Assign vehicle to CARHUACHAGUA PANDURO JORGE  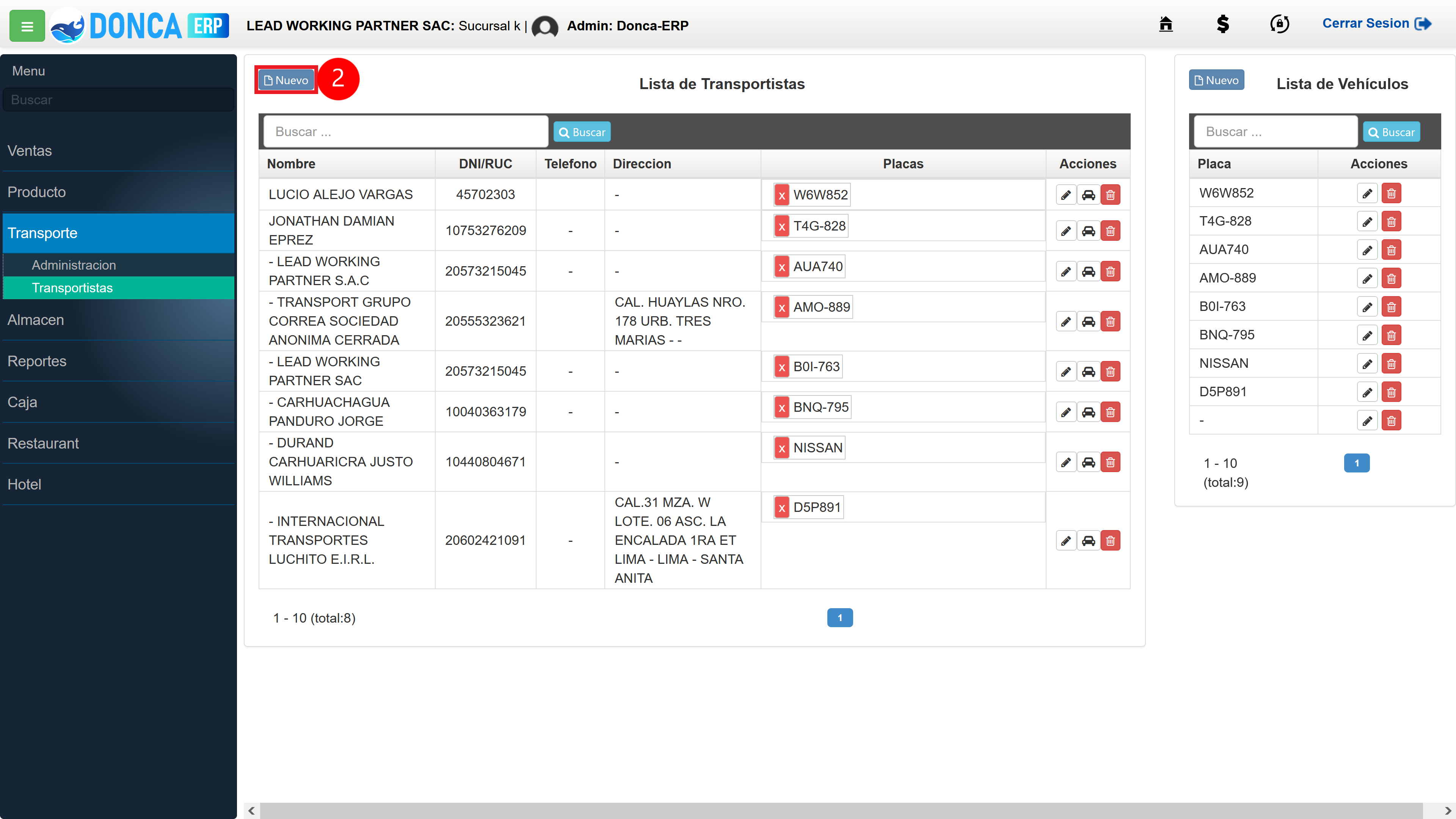point(1089,412)
